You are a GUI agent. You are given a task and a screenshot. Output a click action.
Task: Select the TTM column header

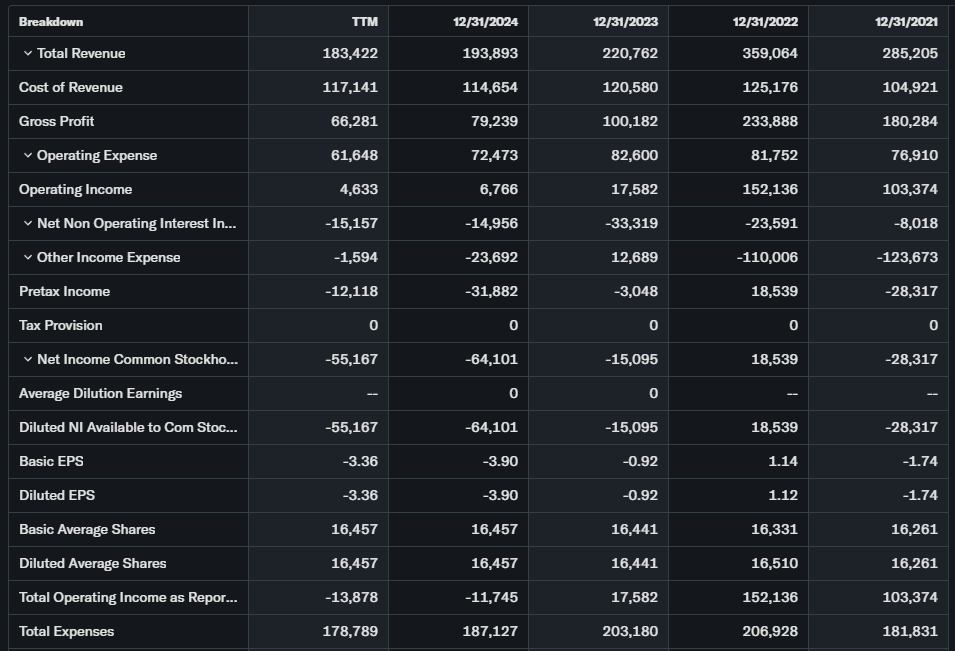point(364,22)
